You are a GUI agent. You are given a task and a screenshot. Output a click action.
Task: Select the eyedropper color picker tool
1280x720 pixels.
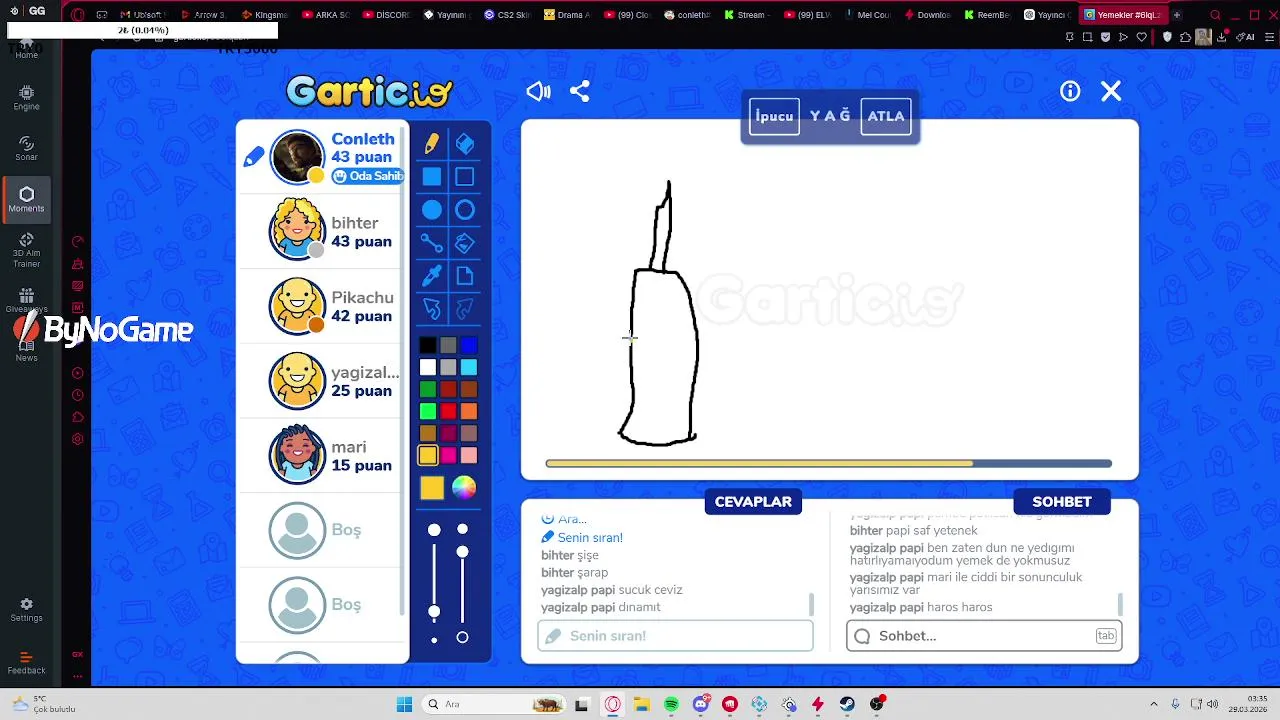coord(431,276)
